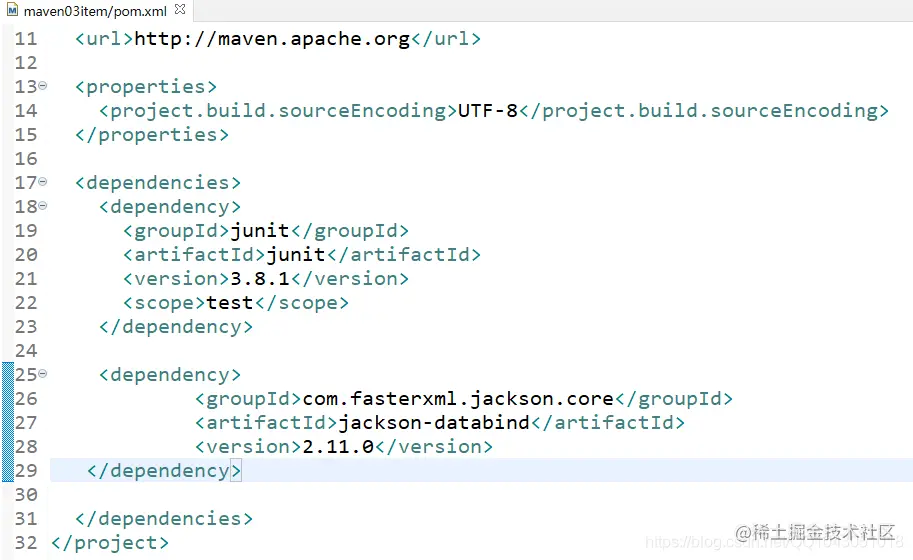
Task: Click line number 30 in the gutter
Action: [26, 494]
